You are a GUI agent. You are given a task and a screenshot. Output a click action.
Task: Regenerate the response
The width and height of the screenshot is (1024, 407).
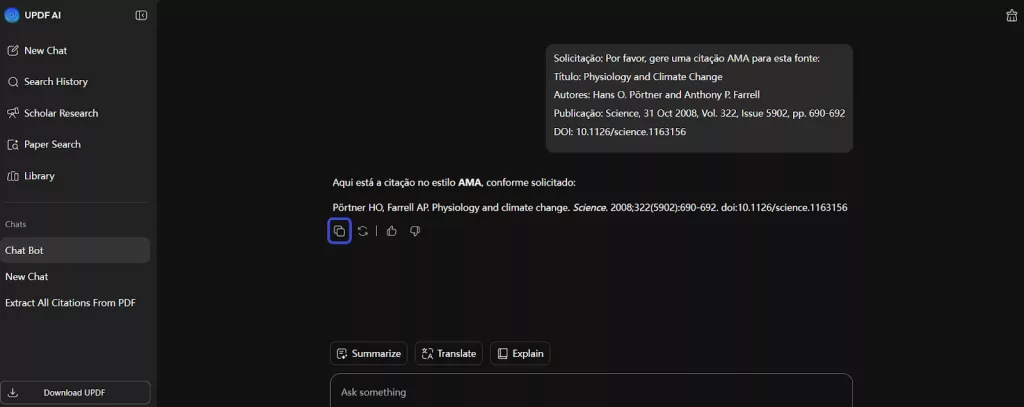click(363, 231)
